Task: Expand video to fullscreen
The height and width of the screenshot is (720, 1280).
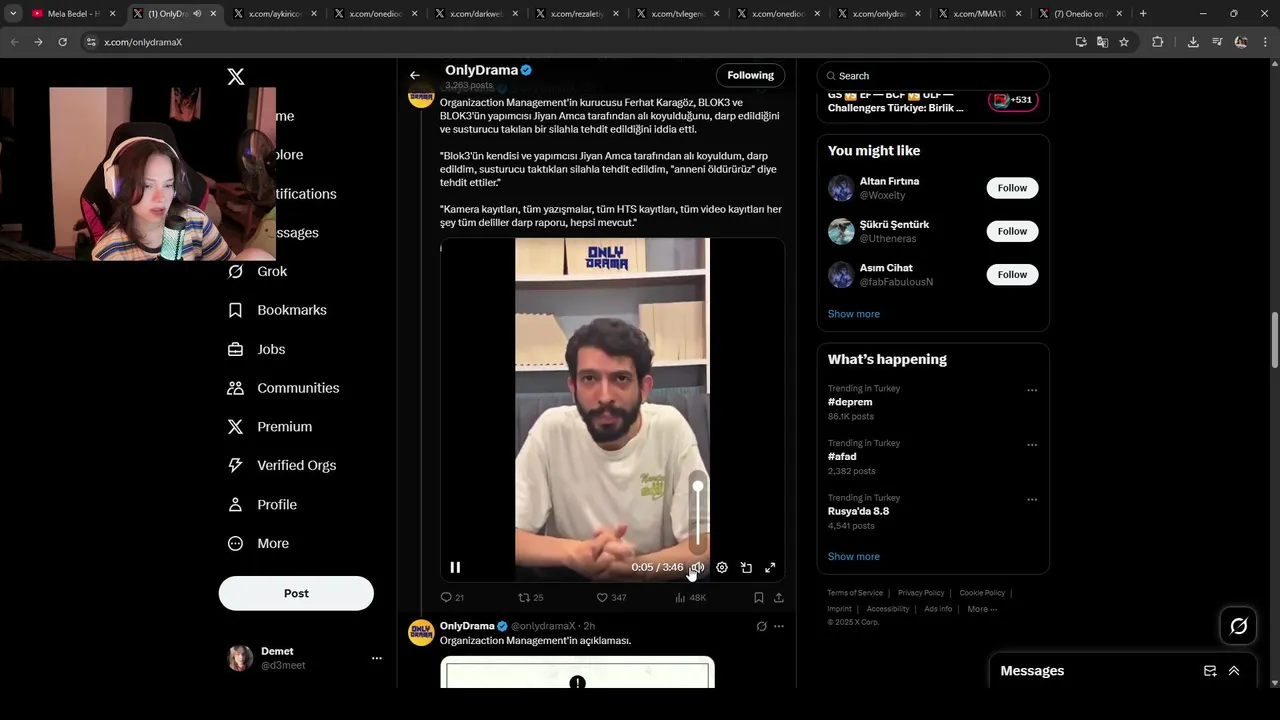Action: [x=770, y=567]
